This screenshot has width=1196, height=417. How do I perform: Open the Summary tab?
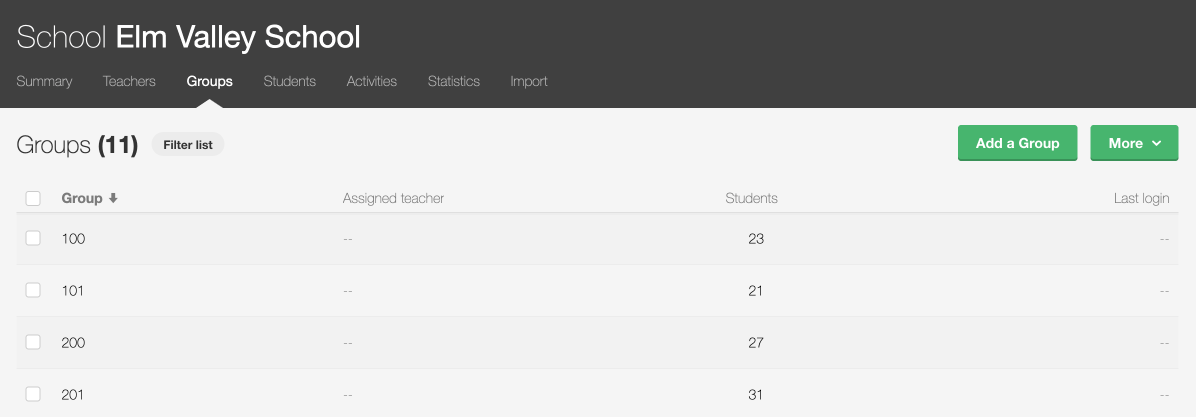[x=44, y=81]
